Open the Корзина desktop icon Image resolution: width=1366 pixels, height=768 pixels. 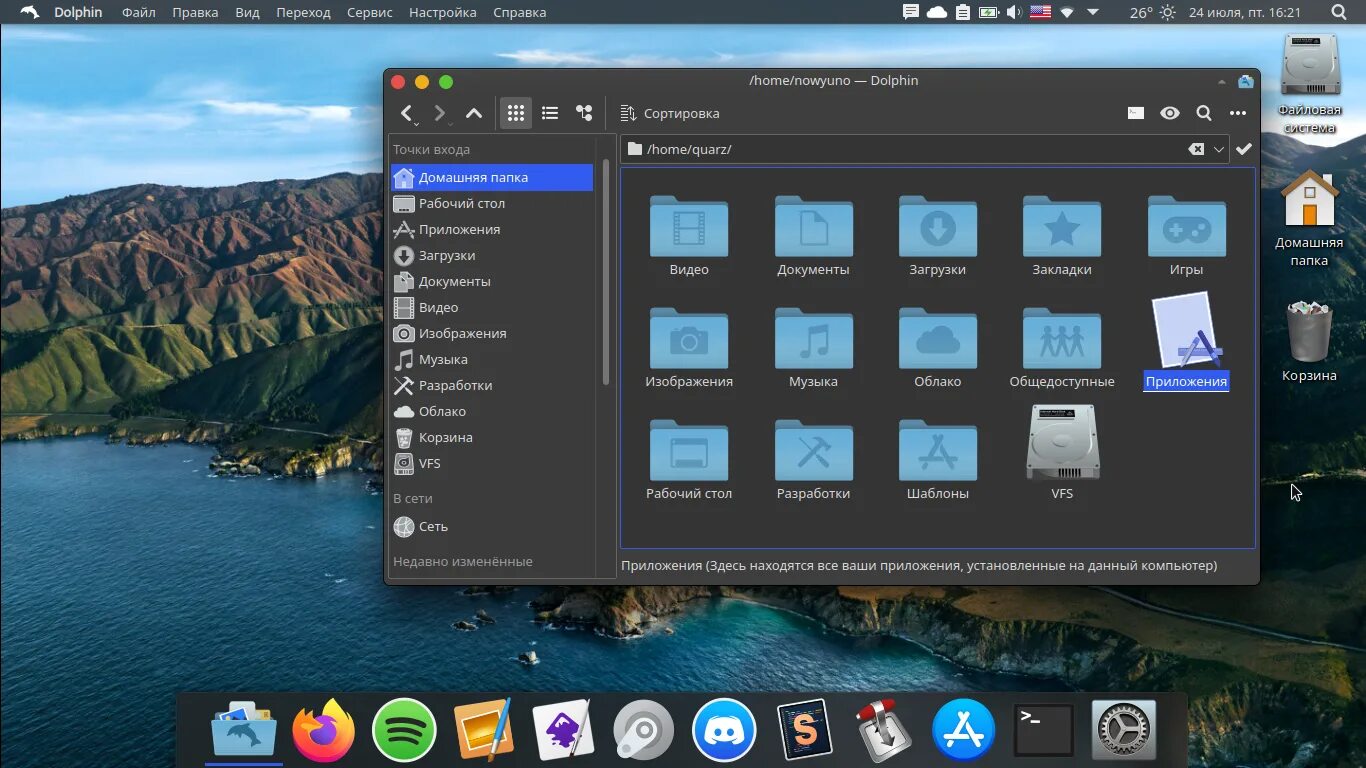(x=1310, y=340)
